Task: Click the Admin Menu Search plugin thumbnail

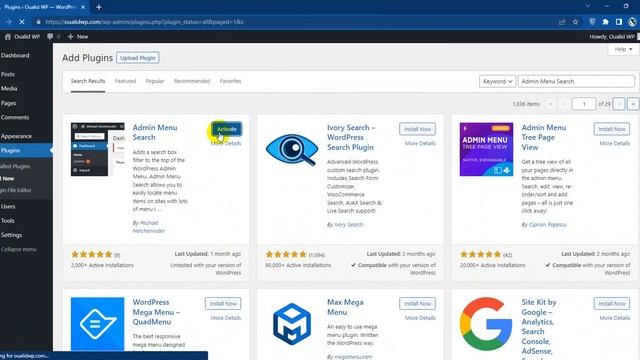Action: pos(98,149)
